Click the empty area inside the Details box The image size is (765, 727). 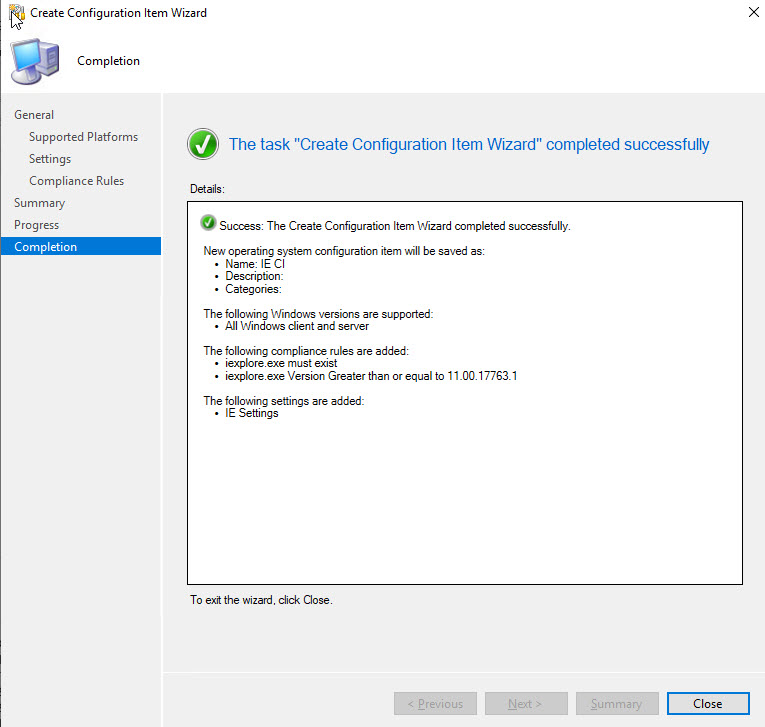(x=464, y=500)
